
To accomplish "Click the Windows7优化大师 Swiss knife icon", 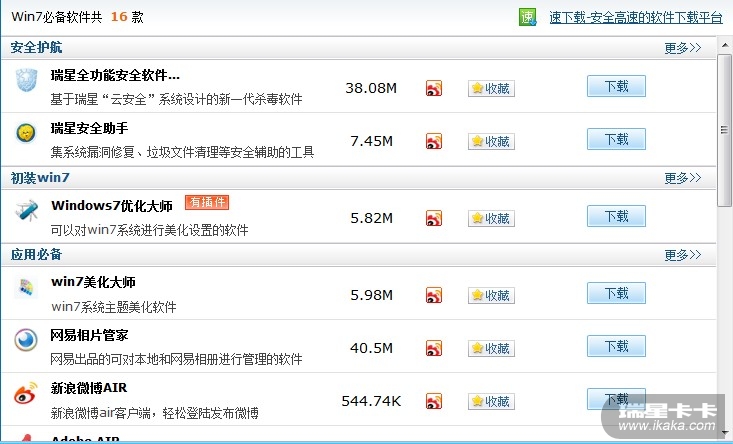I will [26, 210].
